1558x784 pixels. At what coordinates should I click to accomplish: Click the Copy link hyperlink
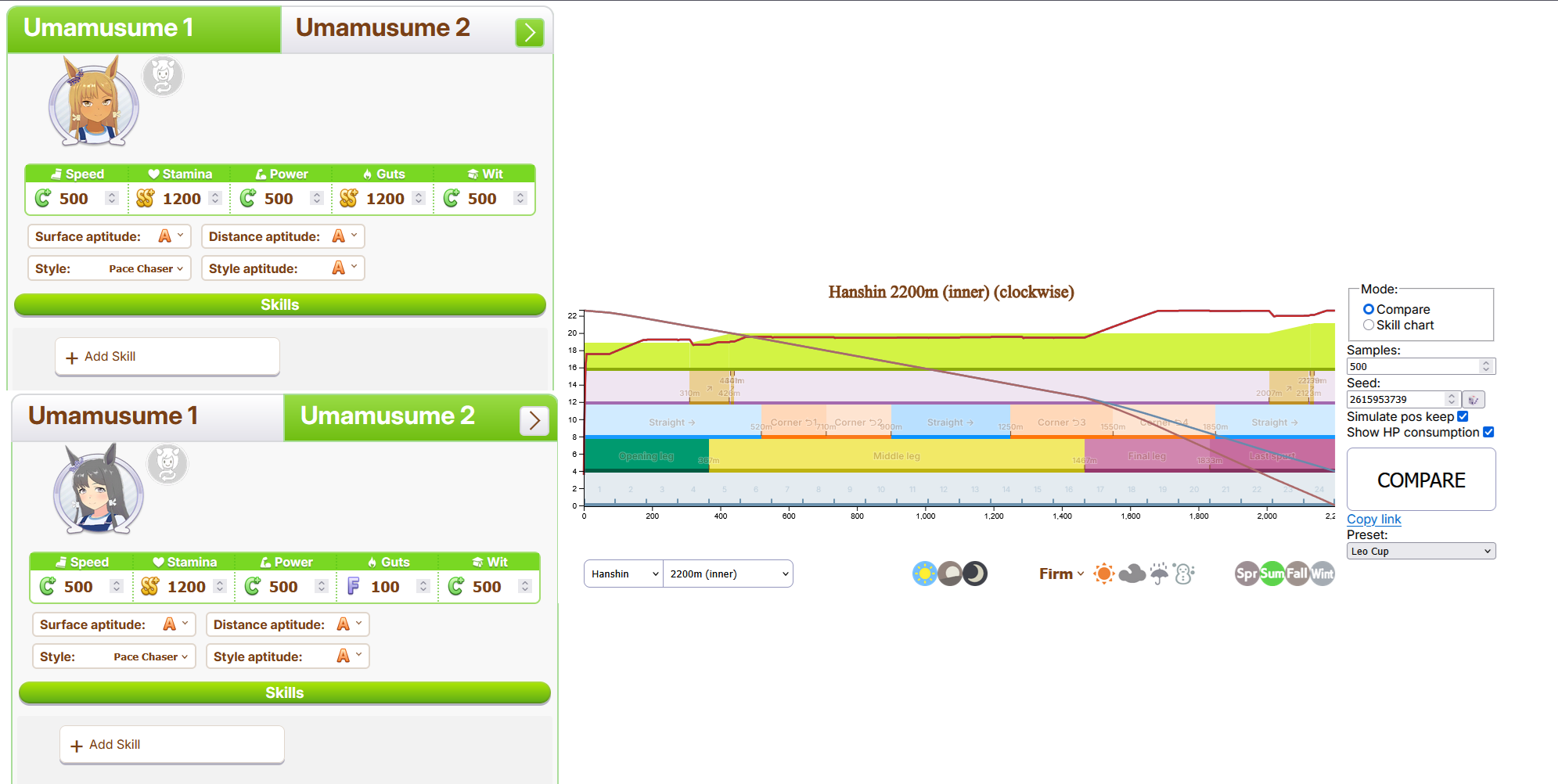(1373, 519)
